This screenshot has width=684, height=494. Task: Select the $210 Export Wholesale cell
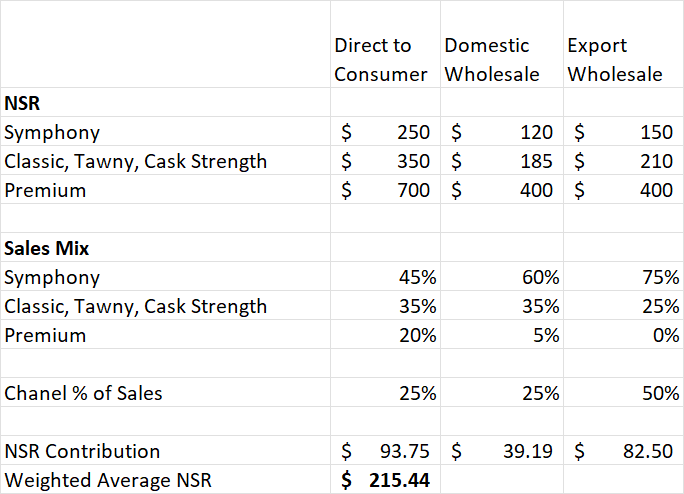click(x=622, y=161)
